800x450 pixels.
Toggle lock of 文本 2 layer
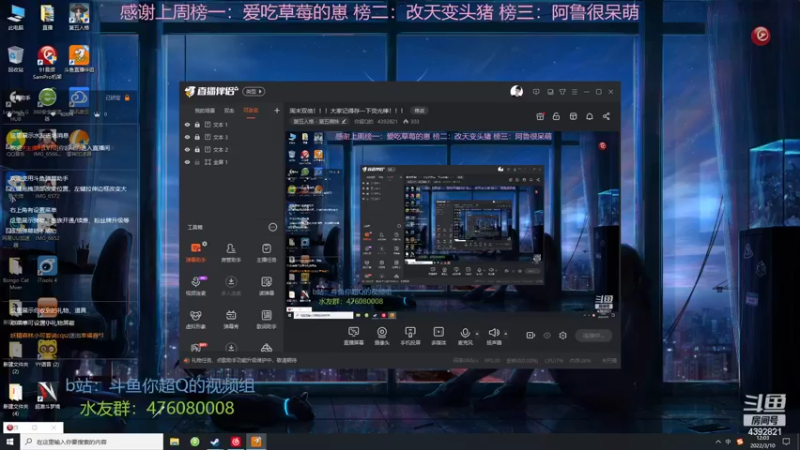197,149
